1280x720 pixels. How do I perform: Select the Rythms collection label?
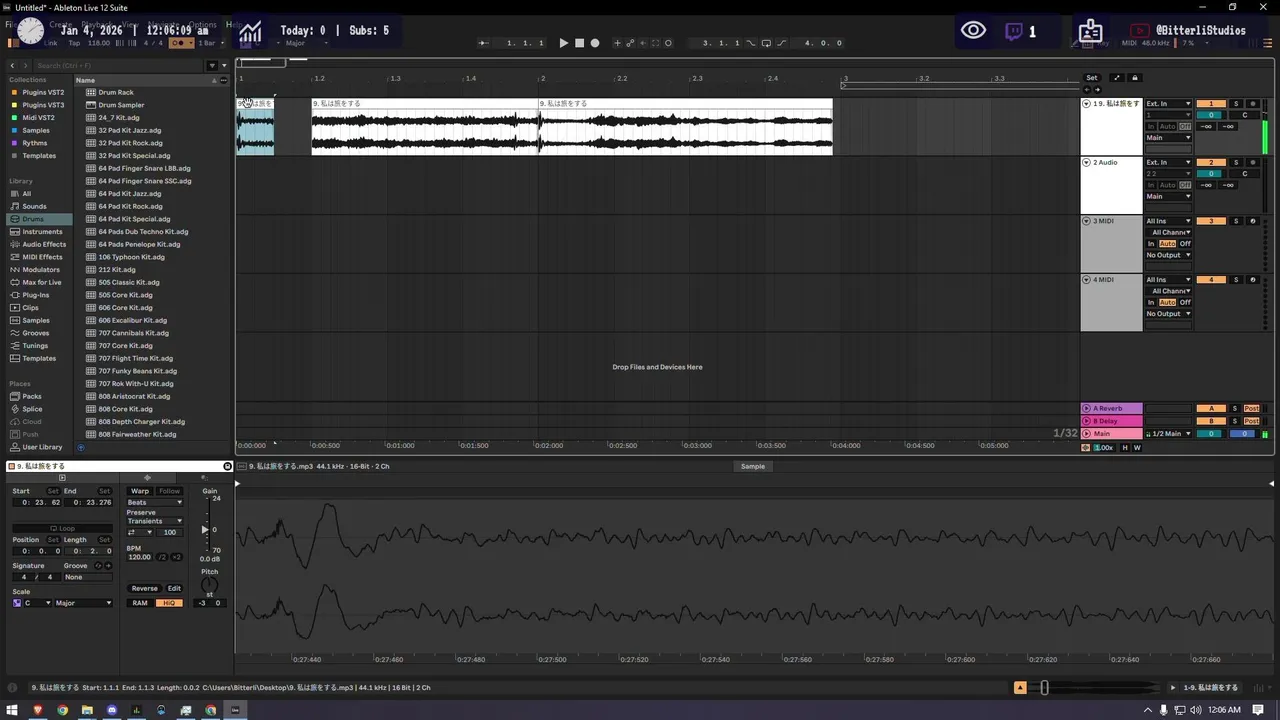coord(34,143)
